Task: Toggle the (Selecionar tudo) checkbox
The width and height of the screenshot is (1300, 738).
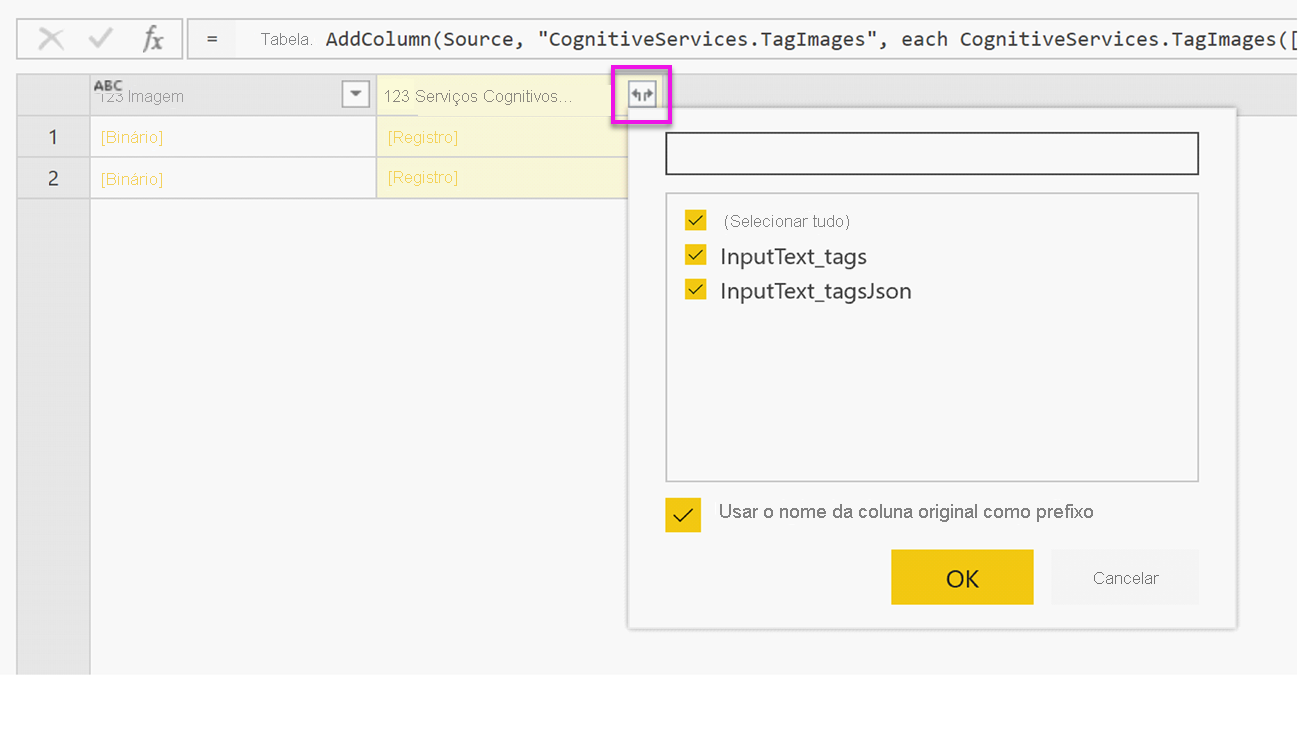Action: 696,220
